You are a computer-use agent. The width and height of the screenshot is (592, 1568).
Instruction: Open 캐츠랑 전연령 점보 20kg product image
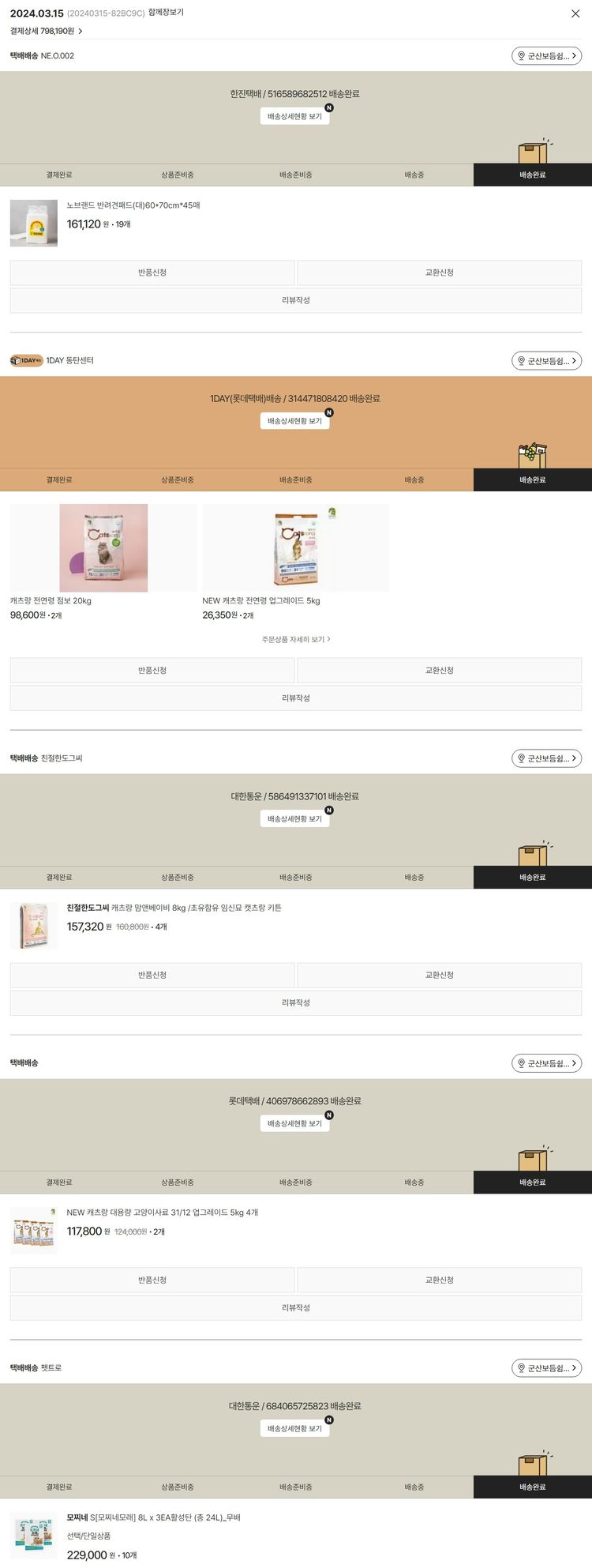tap(103, 548)
